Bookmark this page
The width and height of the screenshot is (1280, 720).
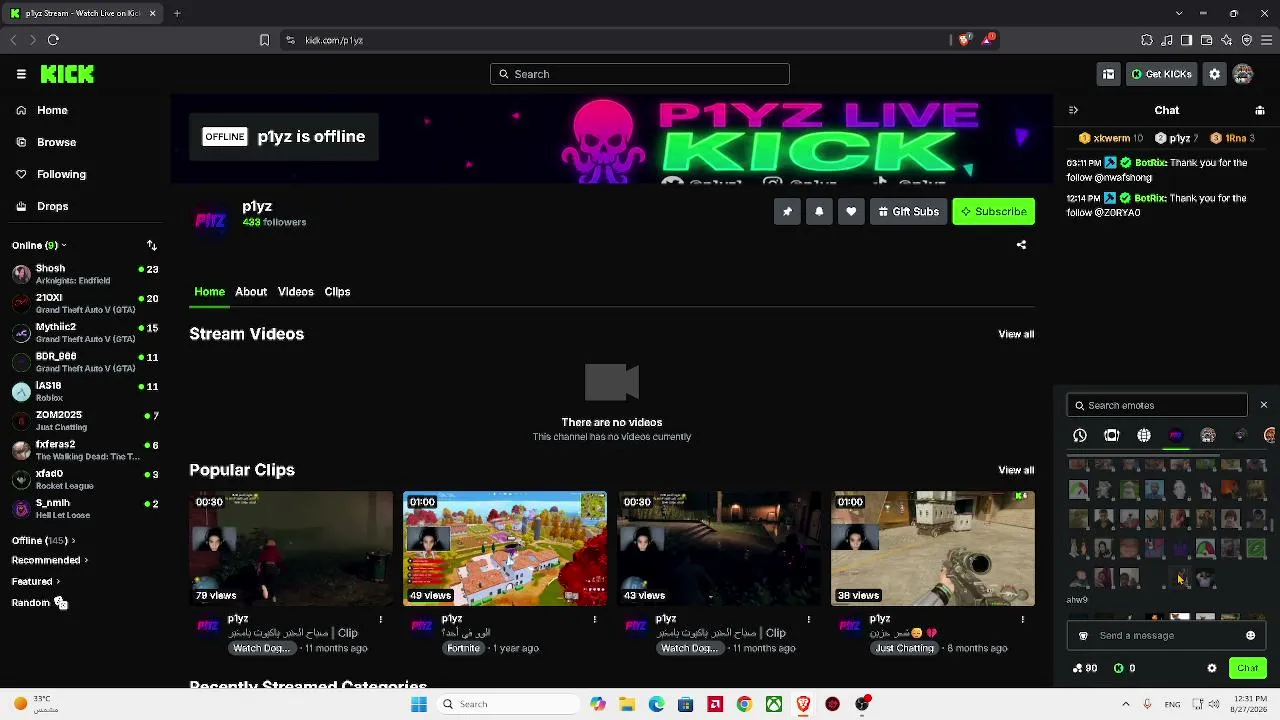(264, 40)
